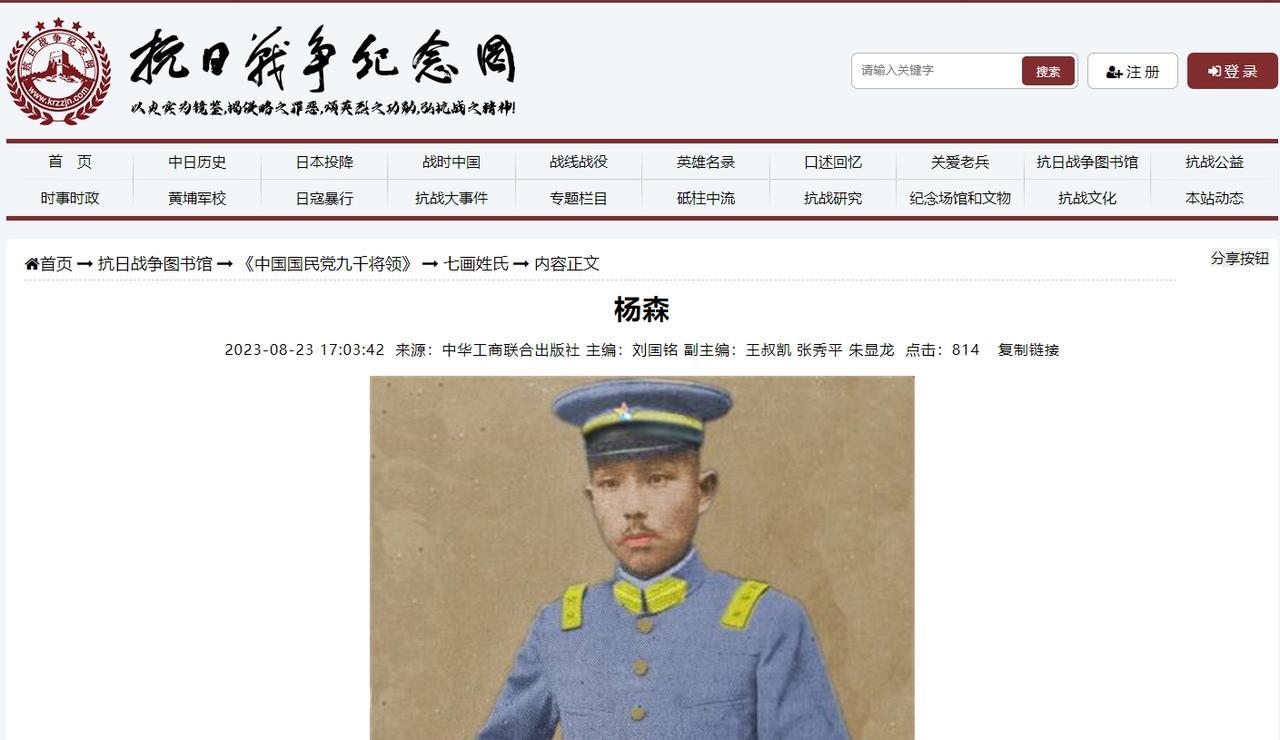Screen dimensions: 1280x740
Task: Open 抗日战争图书馆 navigation item
Action: pos(1087,162)
